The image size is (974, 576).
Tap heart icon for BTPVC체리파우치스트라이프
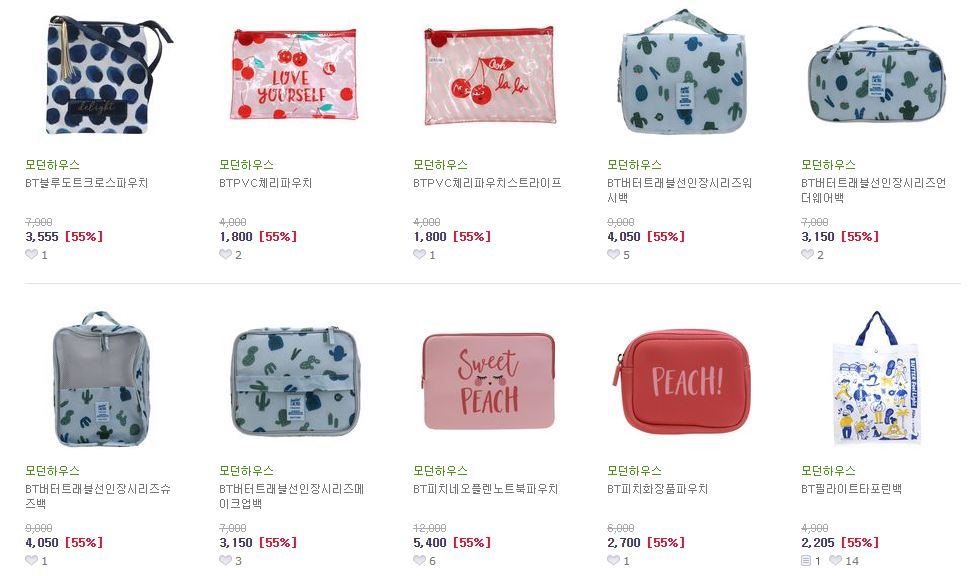click(419, 254)
